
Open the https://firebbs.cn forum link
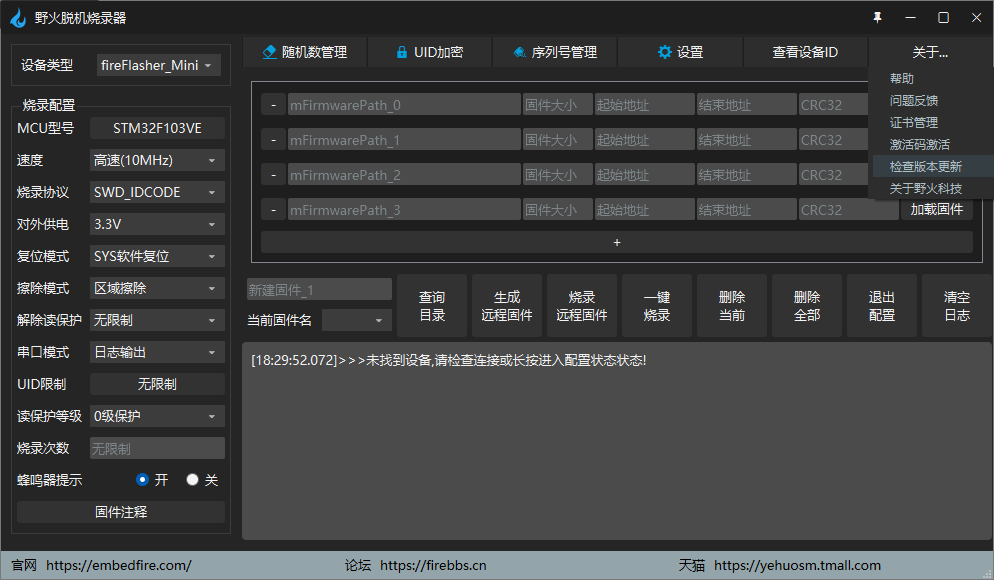point(433,565)
